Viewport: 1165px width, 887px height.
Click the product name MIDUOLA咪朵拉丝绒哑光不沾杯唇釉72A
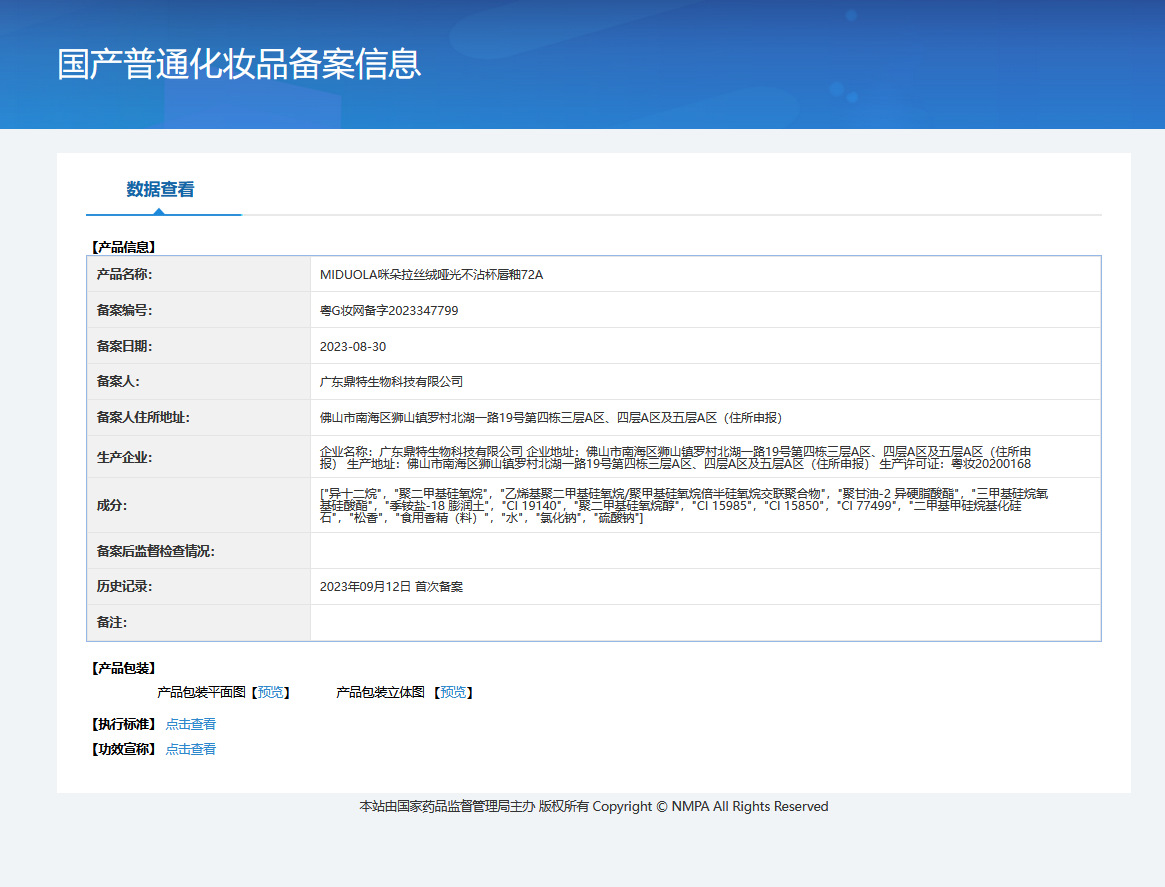(x=432, y=275)
